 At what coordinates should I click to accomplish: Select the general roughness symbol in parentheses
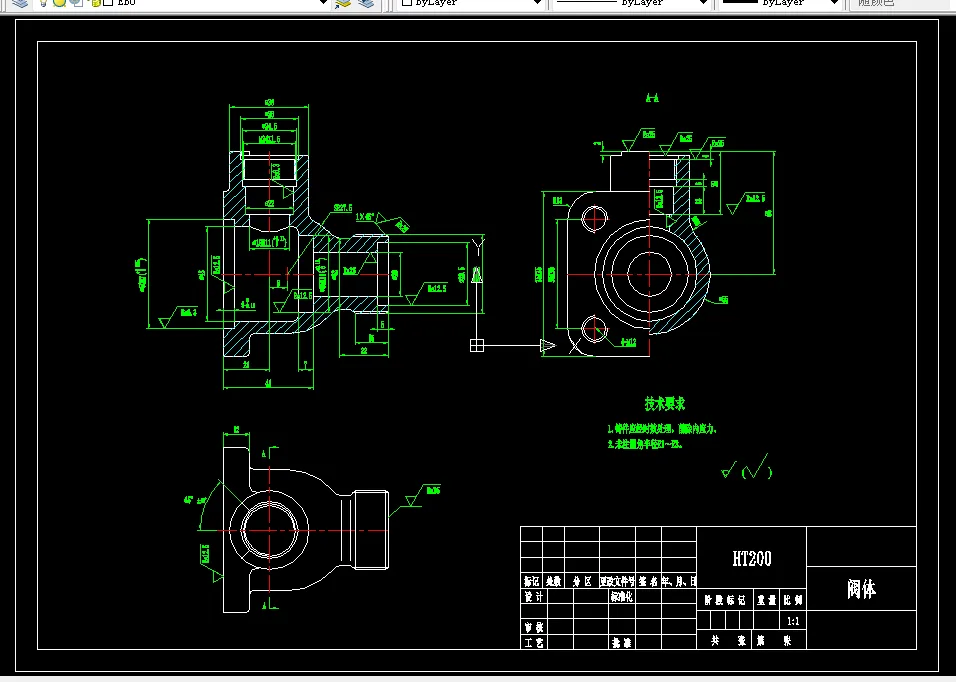756,469
